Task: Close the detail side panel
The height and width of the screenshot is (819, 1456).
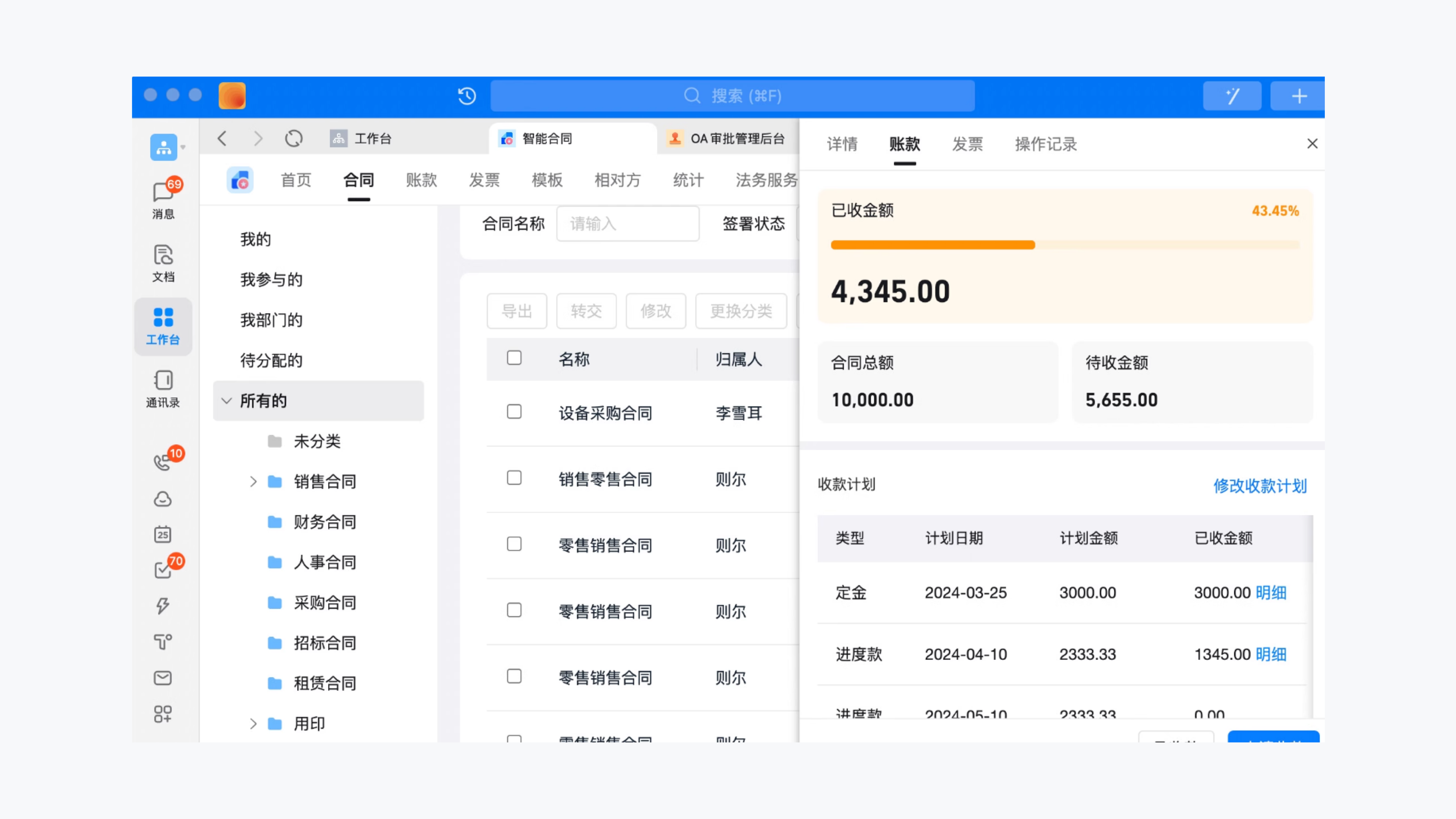Action: pos(1312,144)
